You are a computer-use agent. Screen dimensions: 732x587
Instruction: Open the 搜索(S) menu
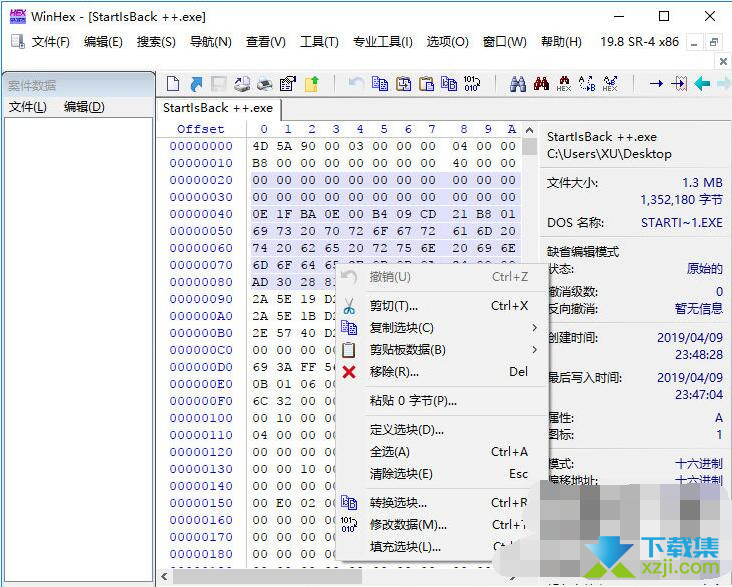click(x=156, y=42)
